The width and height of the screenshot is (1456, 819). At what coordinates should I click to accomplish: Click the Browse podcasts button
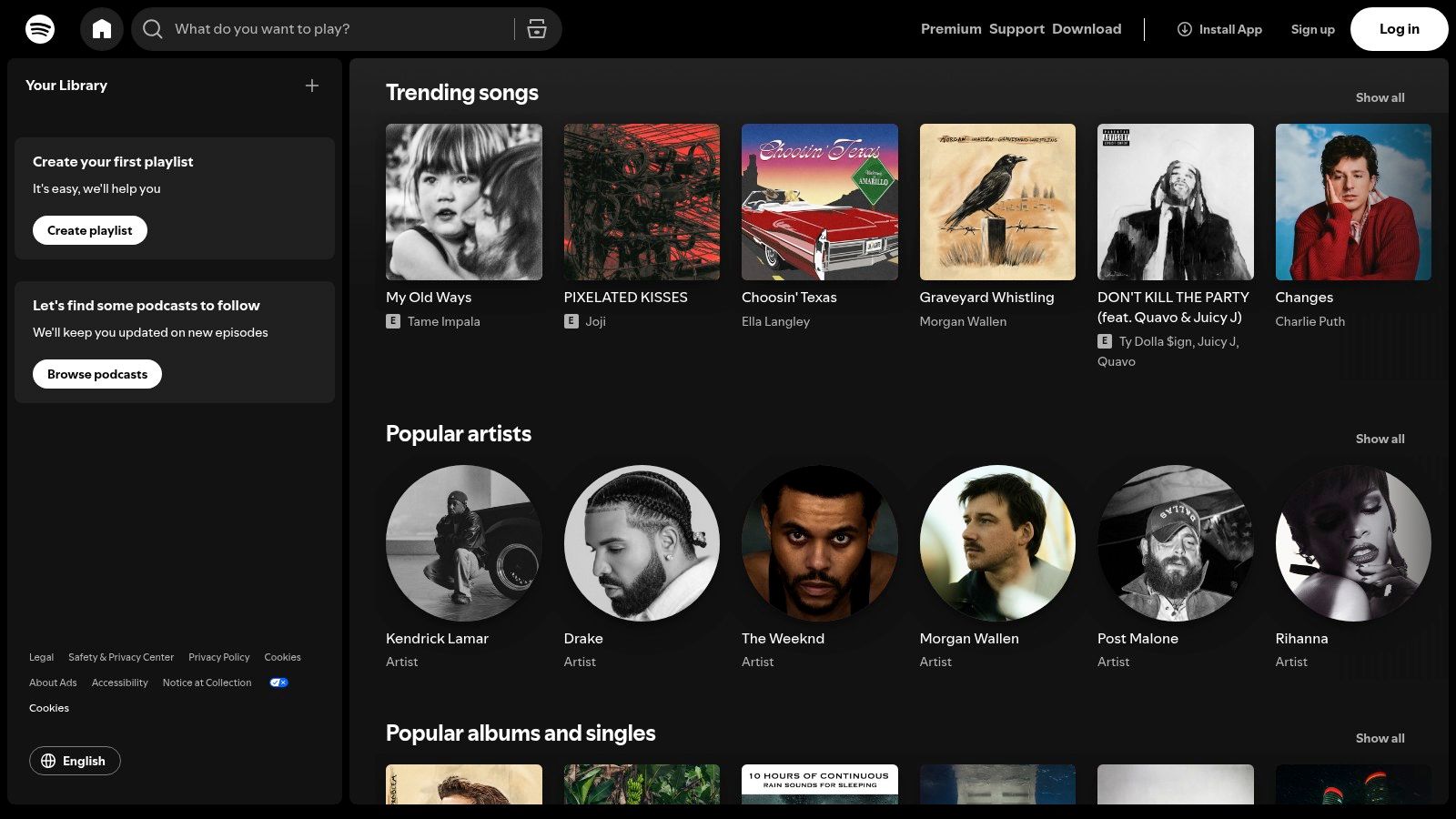(x=97, y=374)
